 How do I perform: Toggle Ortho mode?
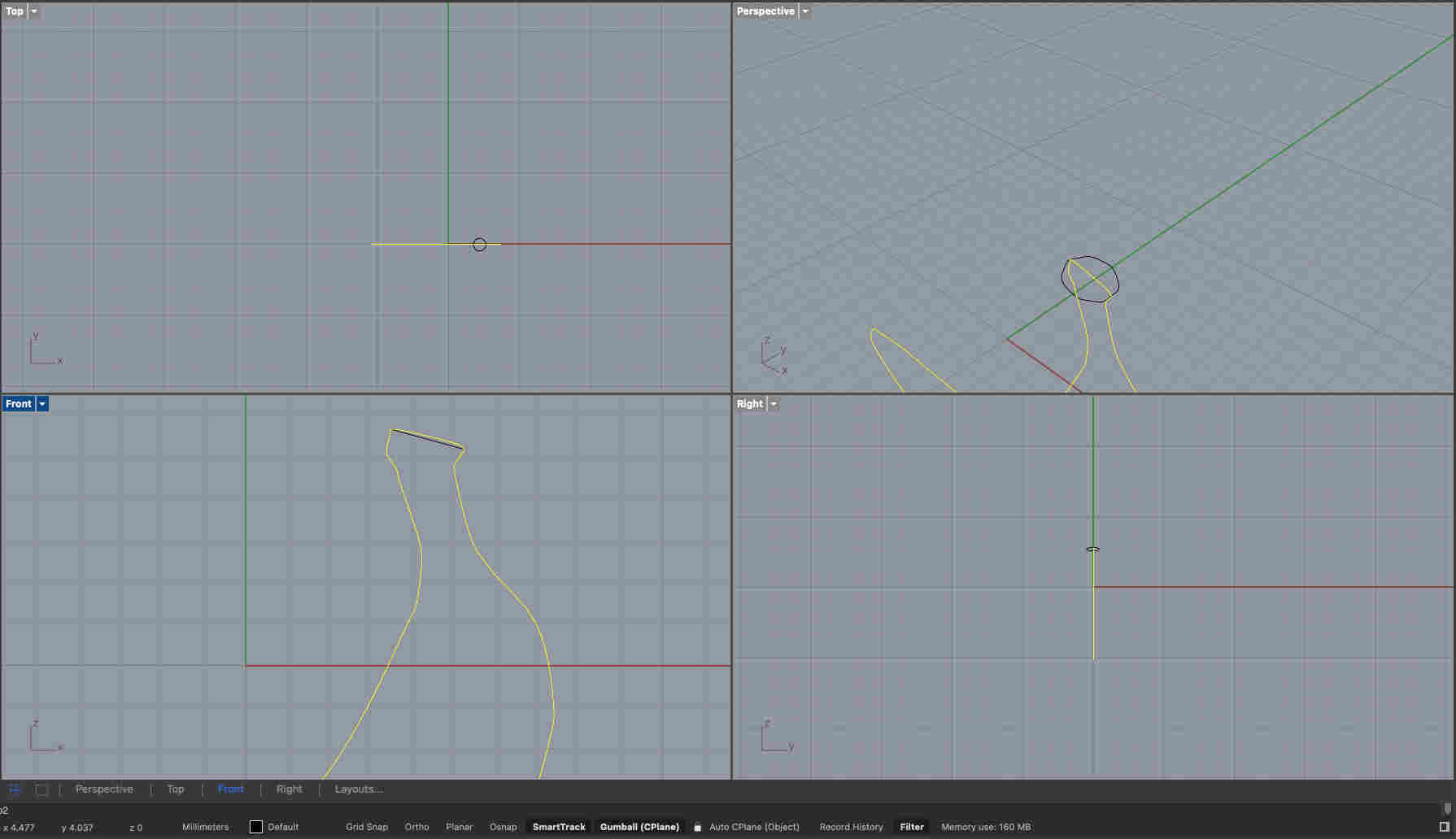click(x=416, y=827)
